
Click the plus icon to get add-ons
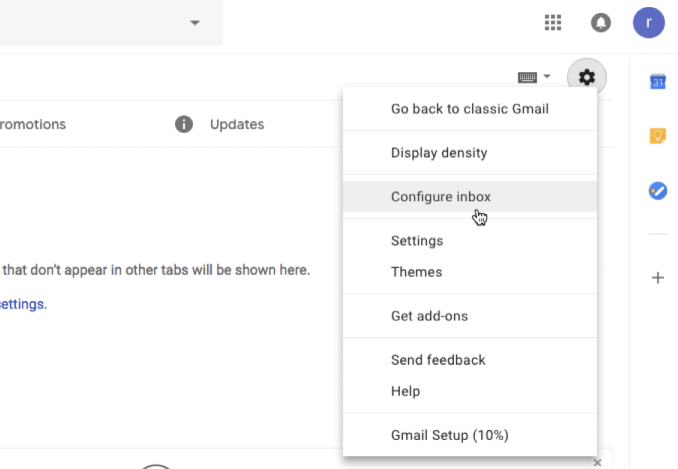pos(658,278)
